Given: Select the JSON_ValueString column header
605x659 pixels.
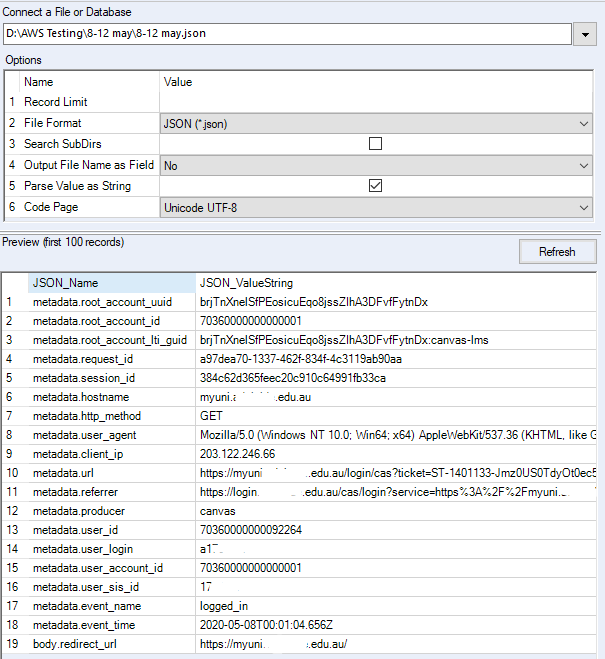Looking at the screenshot, I should 246,283.
